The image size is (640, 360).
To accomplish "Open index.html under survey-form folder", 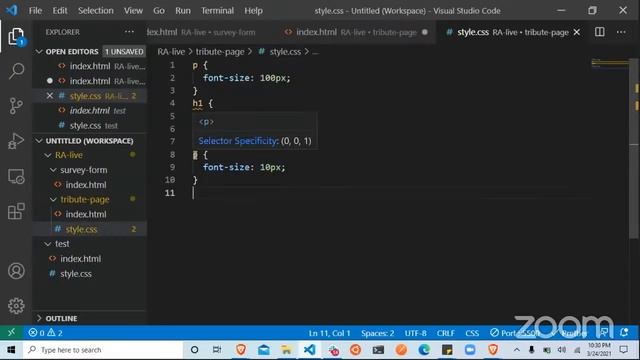I will [86, 184].
